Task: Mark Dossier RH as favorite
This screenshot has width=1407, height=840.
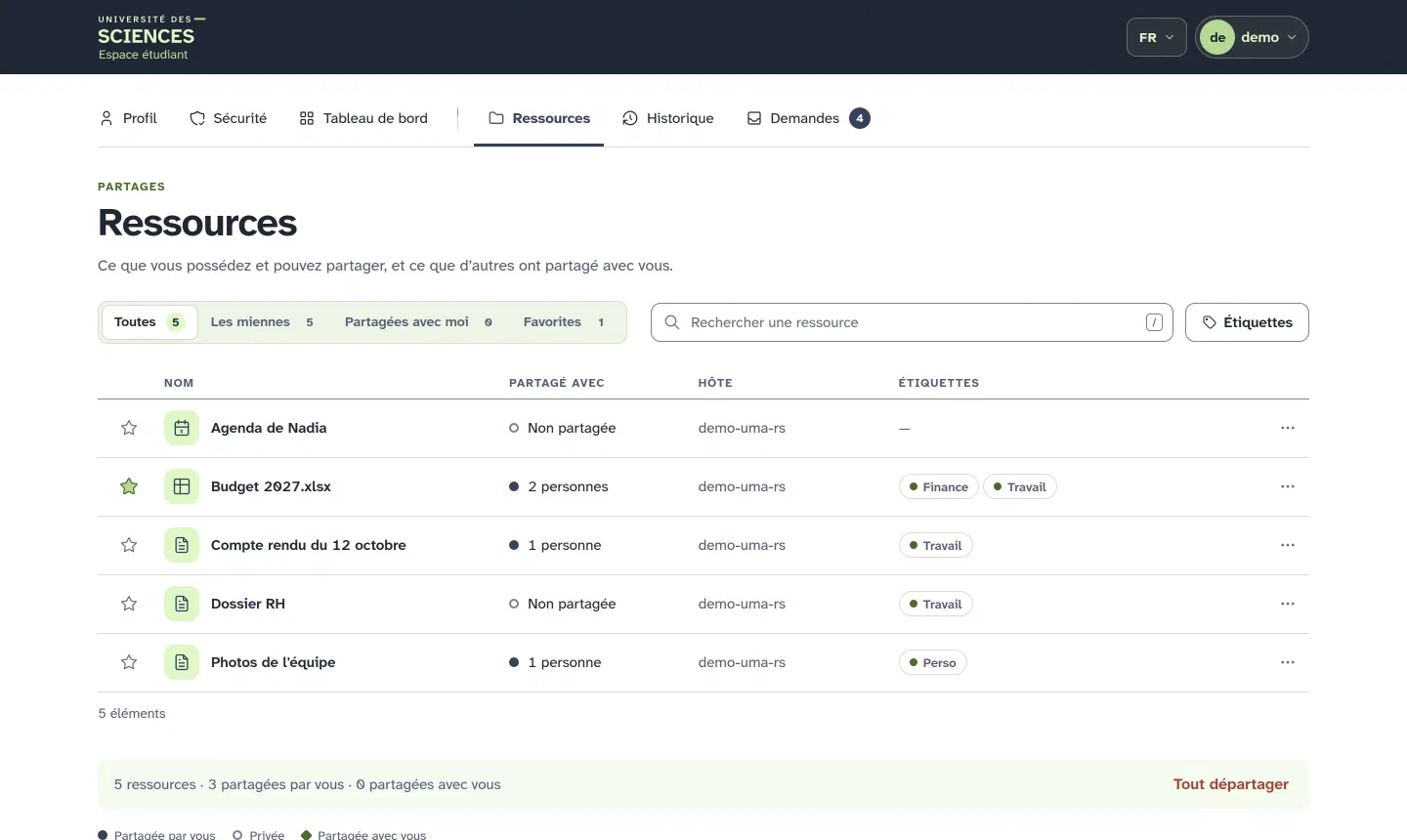Action: pos(129,604)
